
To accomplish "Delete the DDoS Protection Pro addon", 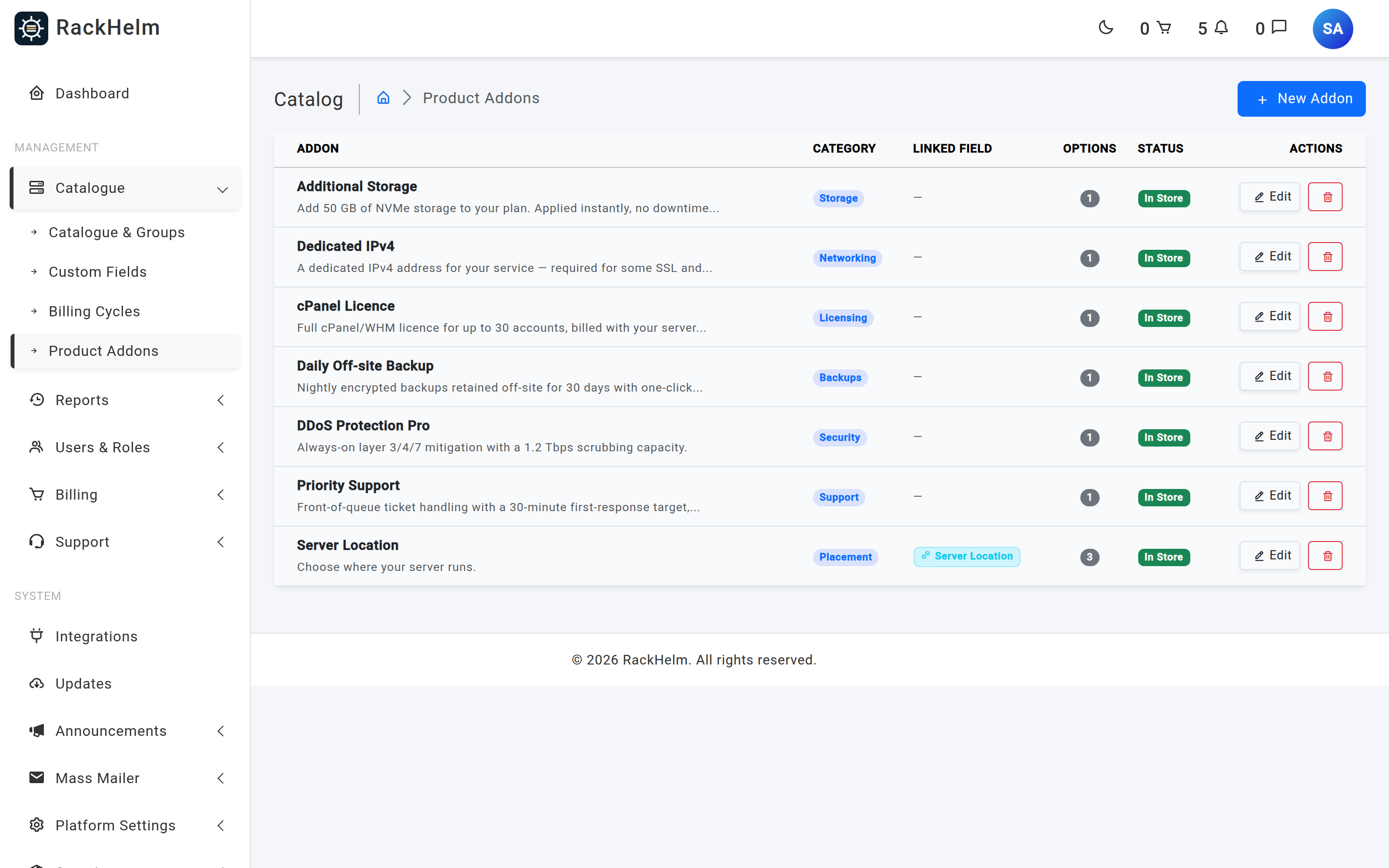I will point(1325,436).
